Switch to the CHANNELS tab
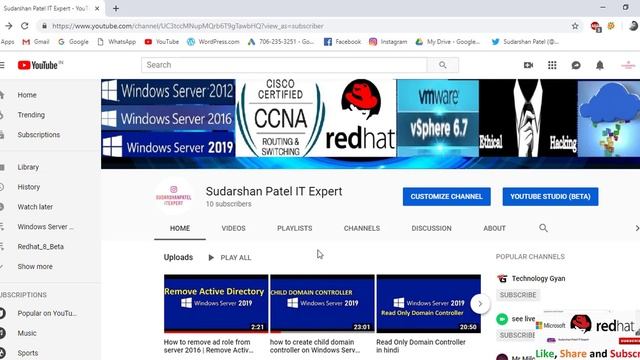Image resolution: width=640 pixels, height=360 pixels. 362,228
